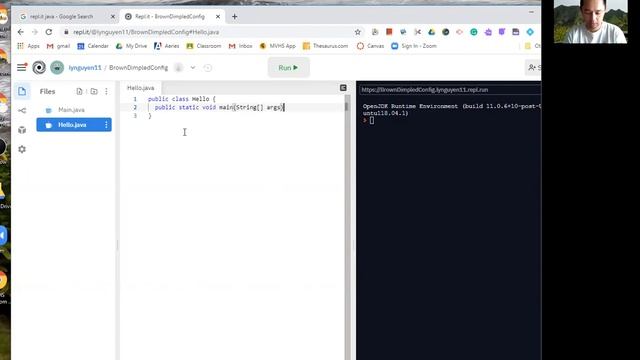Add a new file in Files panel

[79, 91]
